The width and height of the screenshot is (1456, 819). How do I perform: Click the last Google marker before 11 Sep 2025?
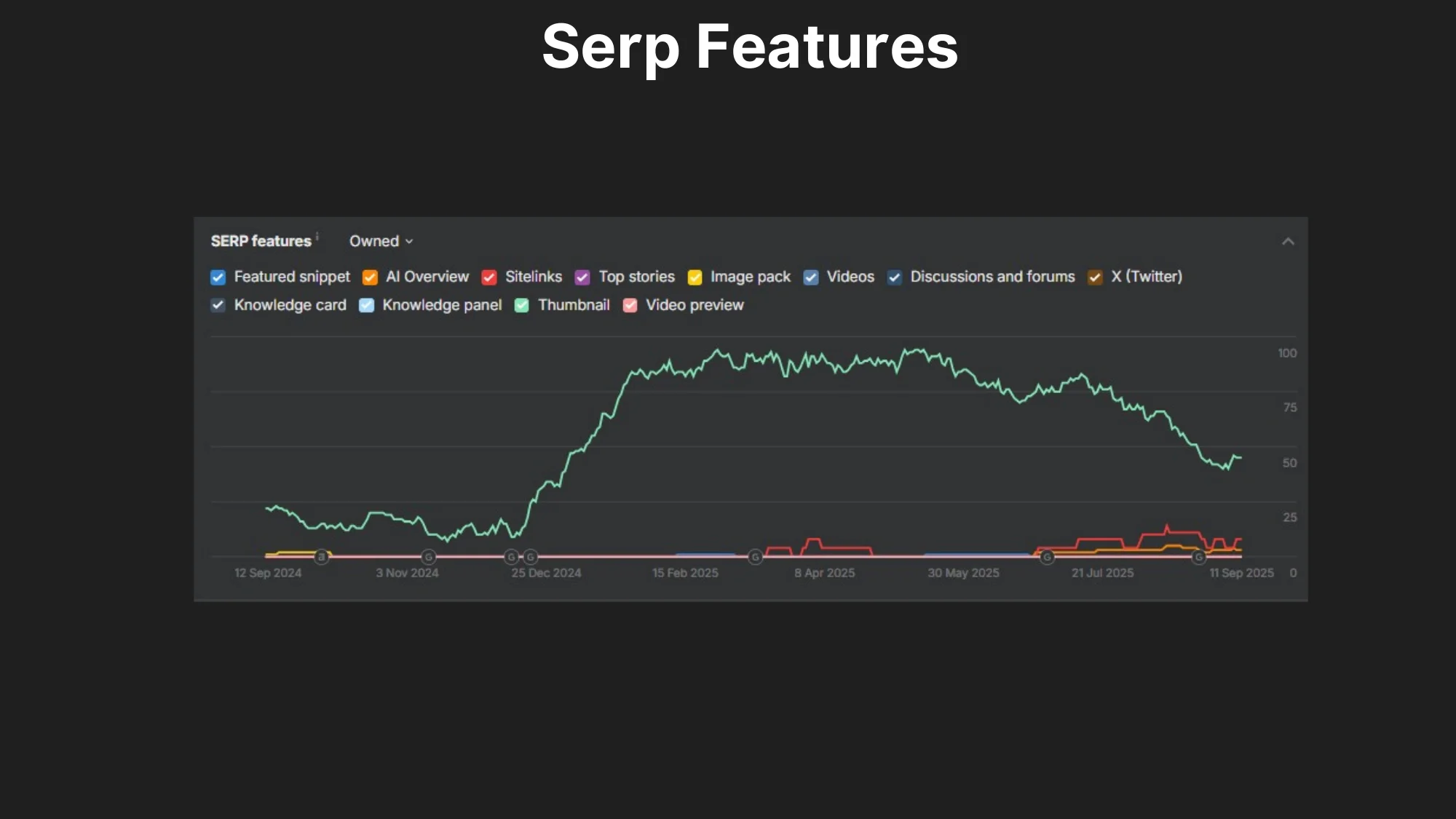pyautogui.click(x=1198, y=557)
